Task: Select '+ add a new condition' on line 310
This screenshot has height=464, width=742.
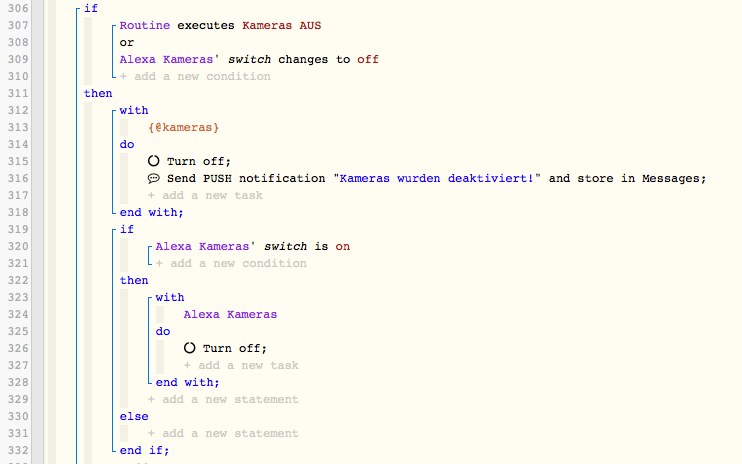Action: pyautogui.click(x=195, y=76)
